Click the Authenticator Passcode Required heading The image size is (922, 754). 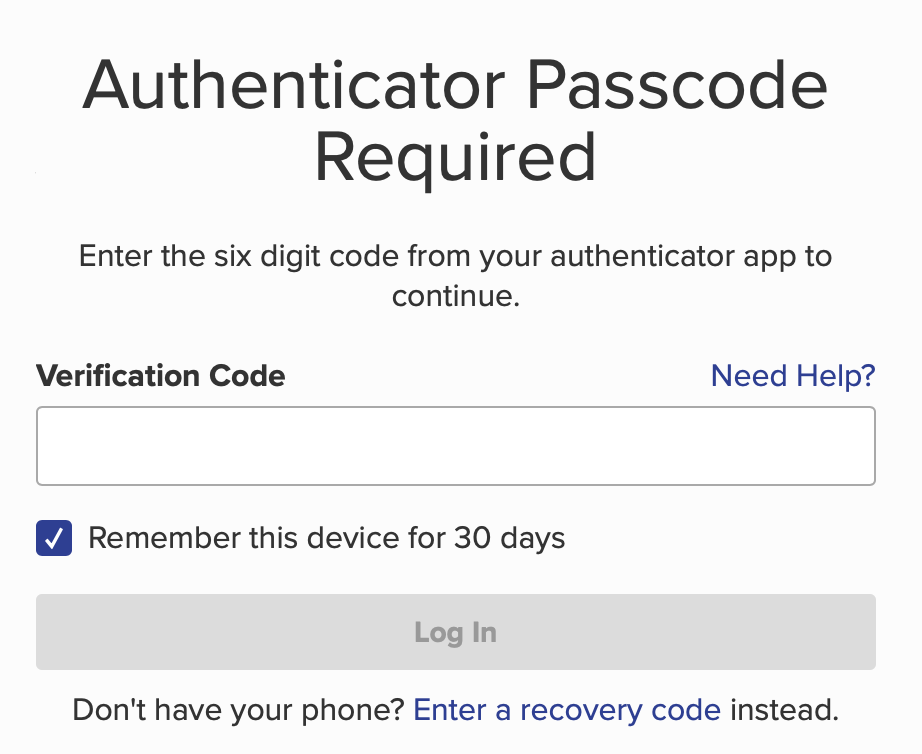455,122
